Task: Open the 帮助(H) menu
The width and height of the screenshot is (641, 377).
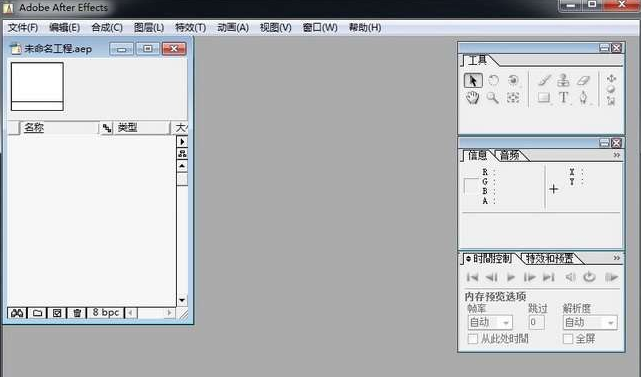Action: click(365, 27)
